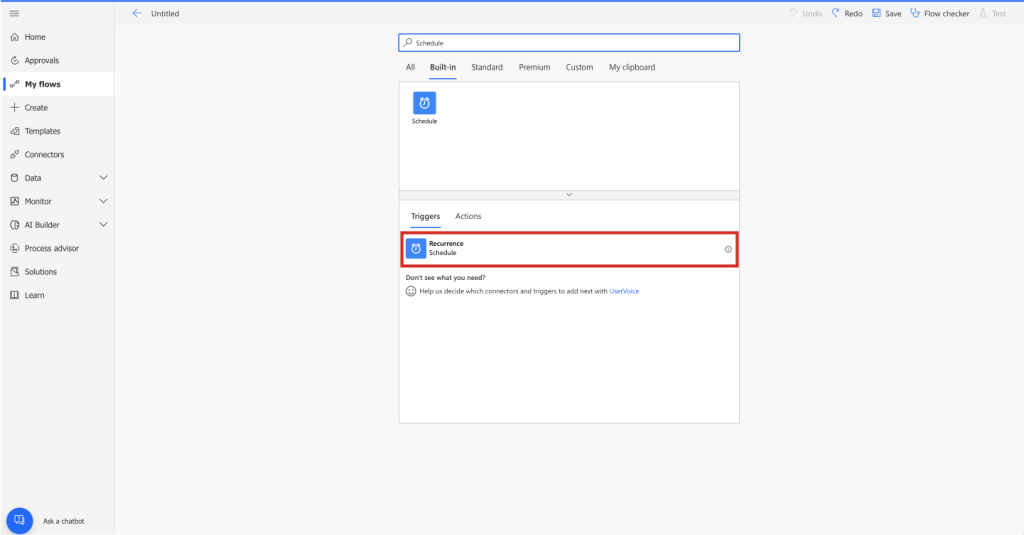
Task: Click the "Don't see what you need?" text
Action: (445, 278)
